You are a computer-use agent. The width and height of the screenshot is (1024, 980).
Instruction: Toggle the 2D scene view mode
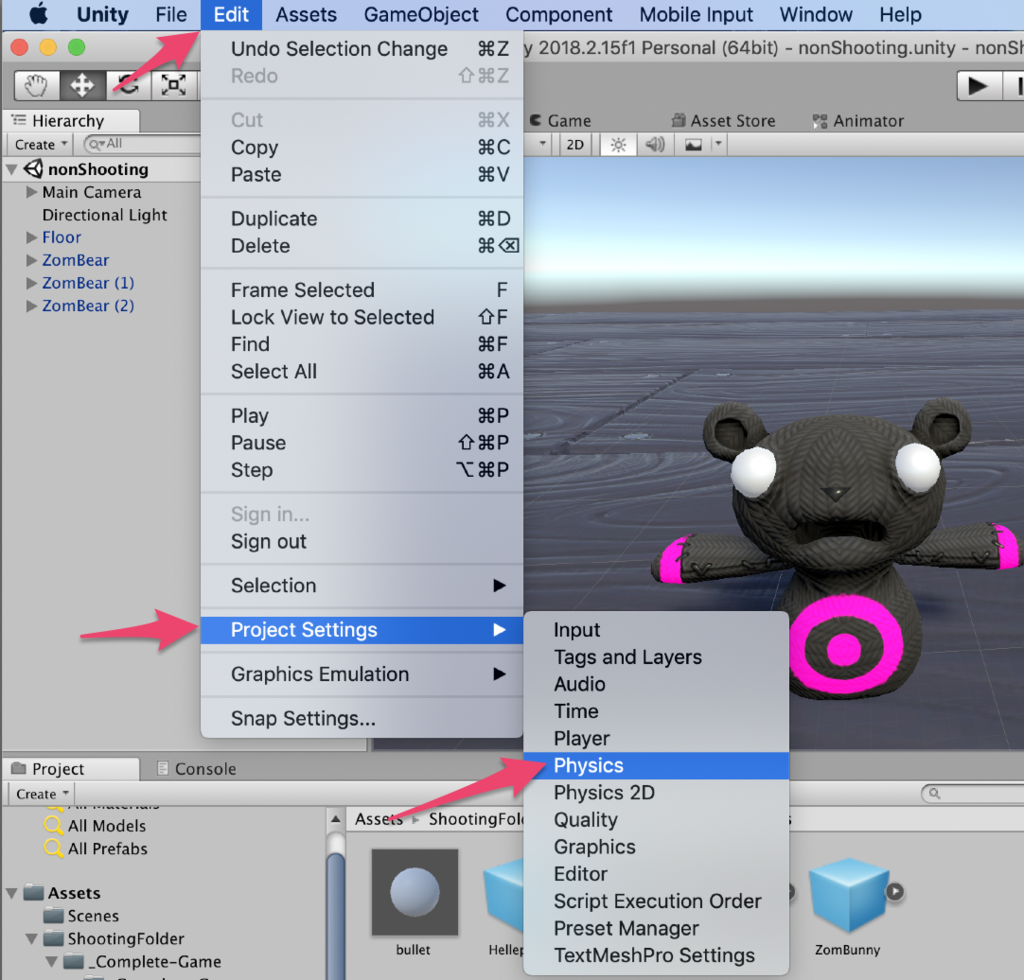coord(575,144)
